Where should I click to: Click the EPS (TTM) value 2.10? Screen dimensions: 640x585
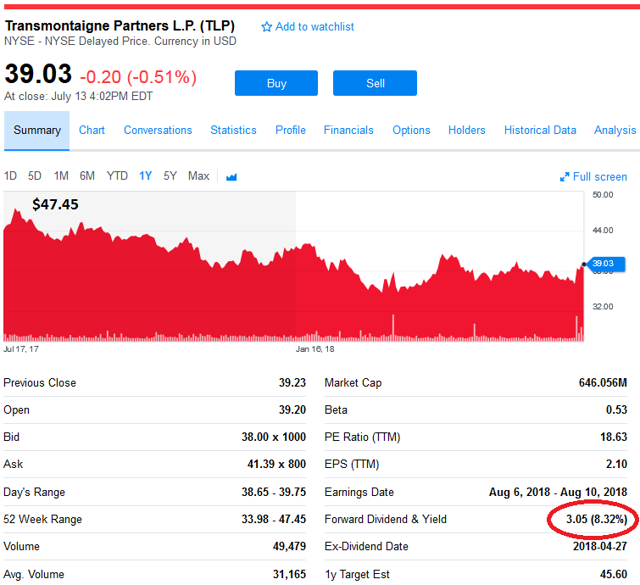coord(616,464)
